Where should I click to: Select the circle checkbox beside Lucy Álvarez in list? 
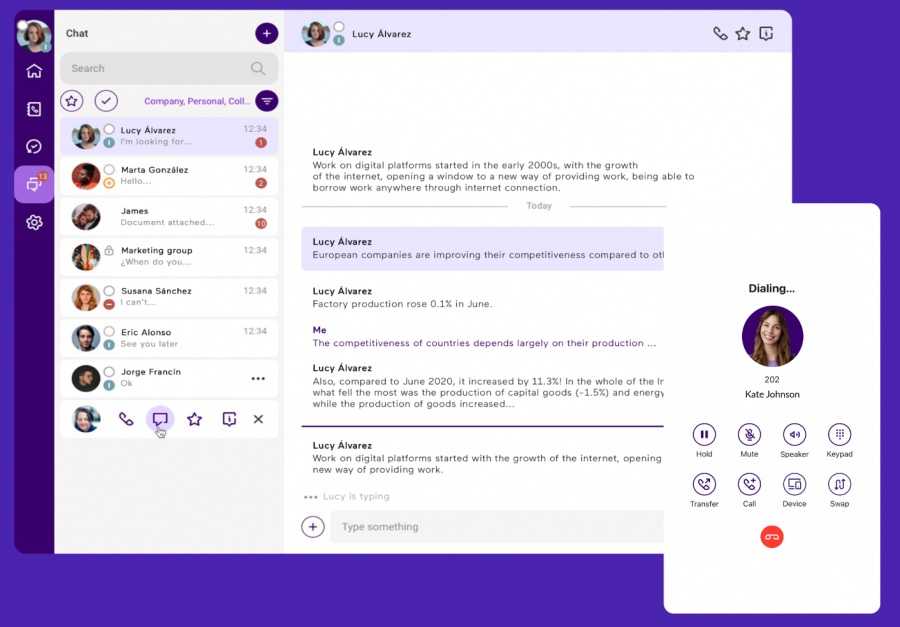pos(109,129)
